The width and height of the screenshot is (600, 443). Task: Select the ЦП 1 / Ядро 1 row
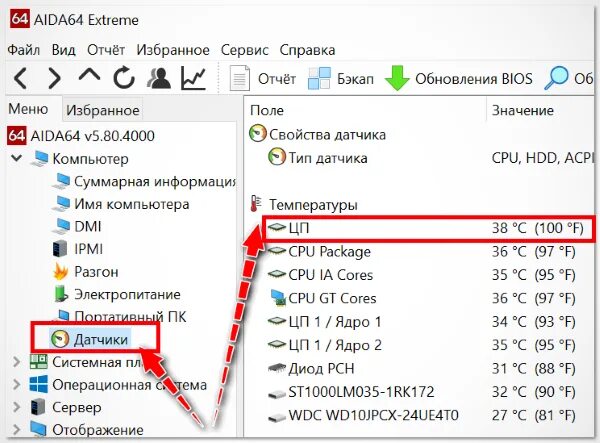tap(421, 322)
